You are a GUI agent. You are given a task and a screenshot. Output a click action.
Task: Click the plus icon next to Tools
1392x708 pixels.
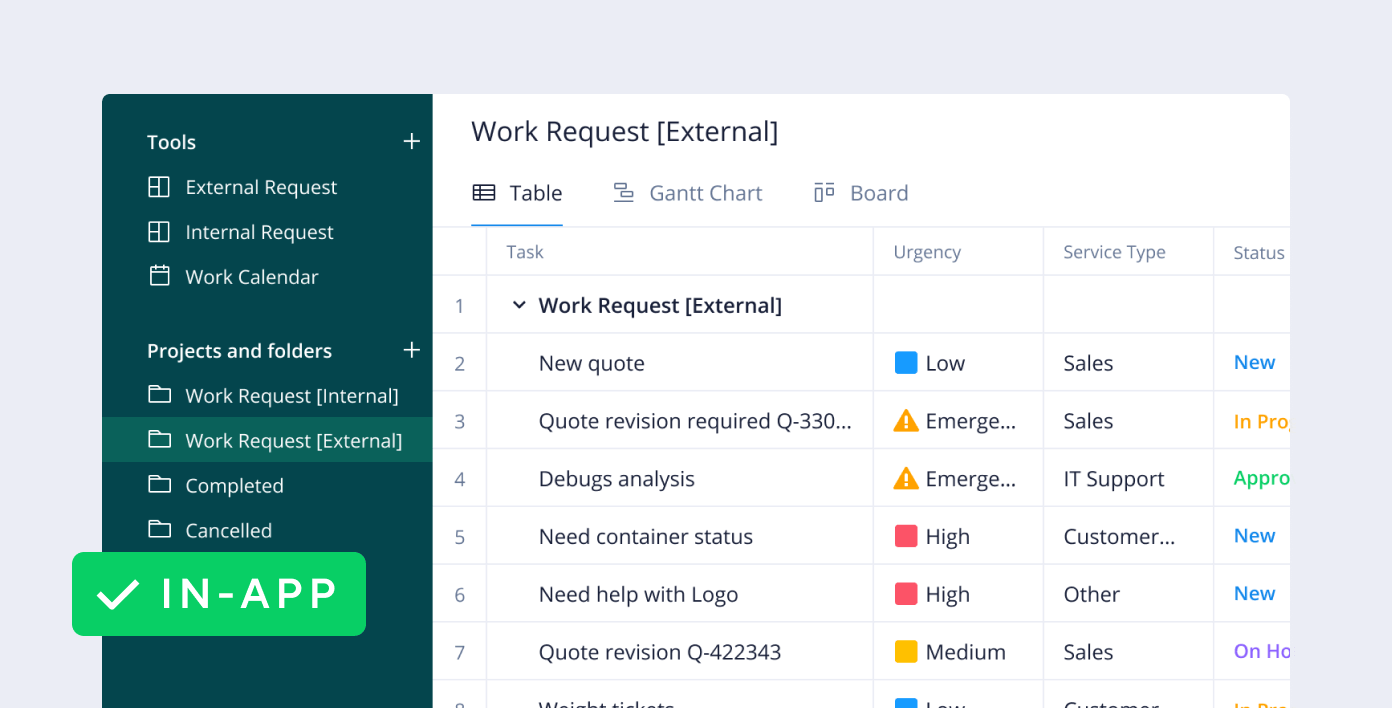411,141
